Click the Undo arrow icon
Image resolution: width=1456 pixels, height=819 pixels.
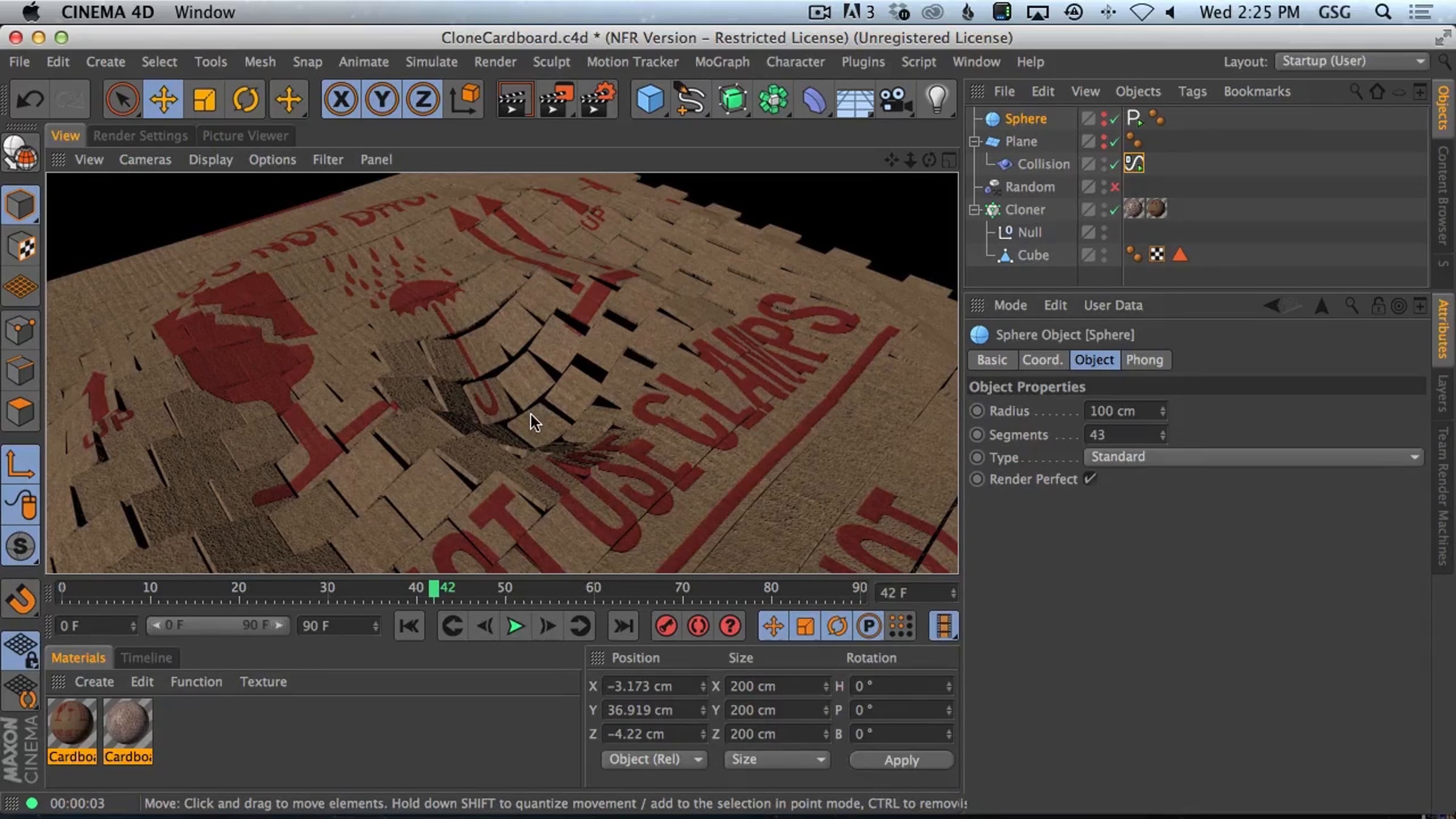pyautogui.click(x=29, y=99)
